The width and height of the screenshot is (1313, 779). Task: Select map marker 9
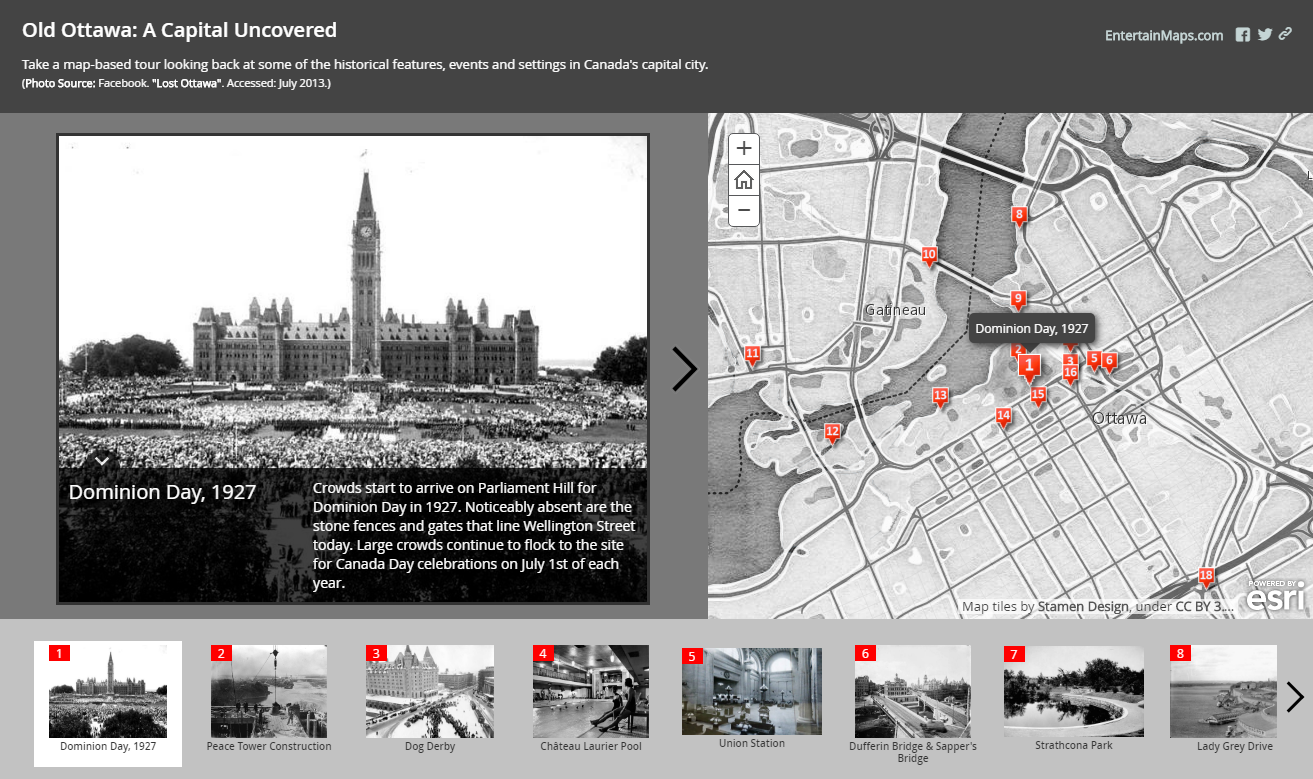(x=1018, y=300)
